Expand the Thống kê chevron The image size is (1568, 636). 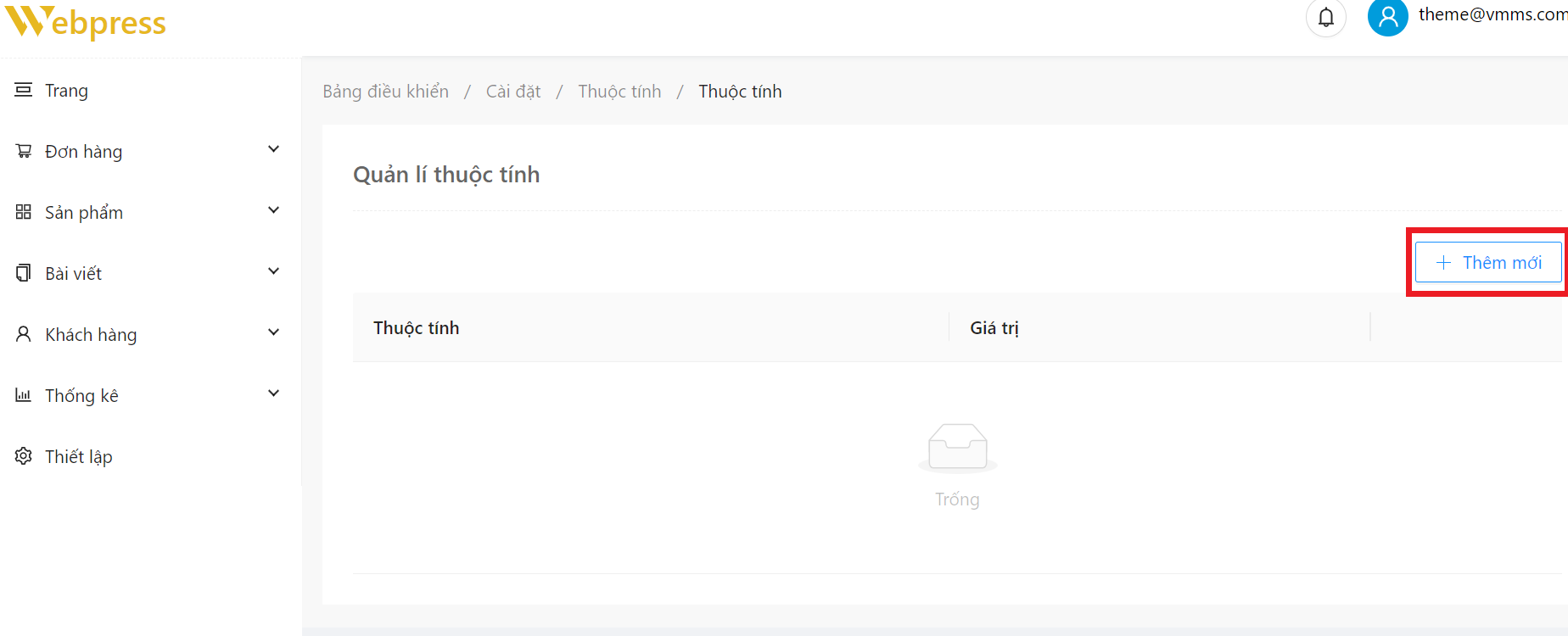pyautogui.click(x=273, y=394)
